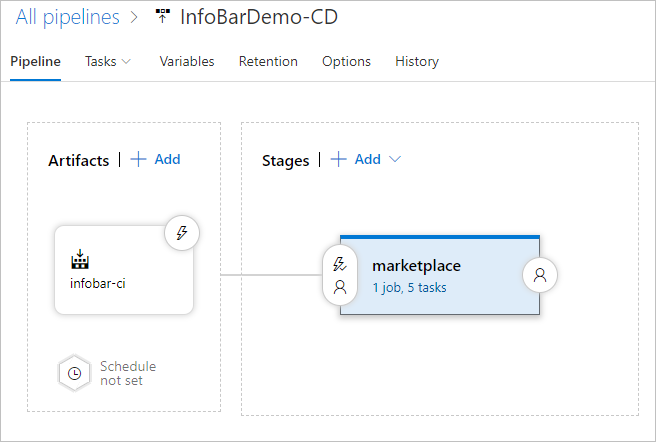Click the plus icon next to Artifacts
The height and width of the screenshot is (442, 656).
click(x=138, y=160)
